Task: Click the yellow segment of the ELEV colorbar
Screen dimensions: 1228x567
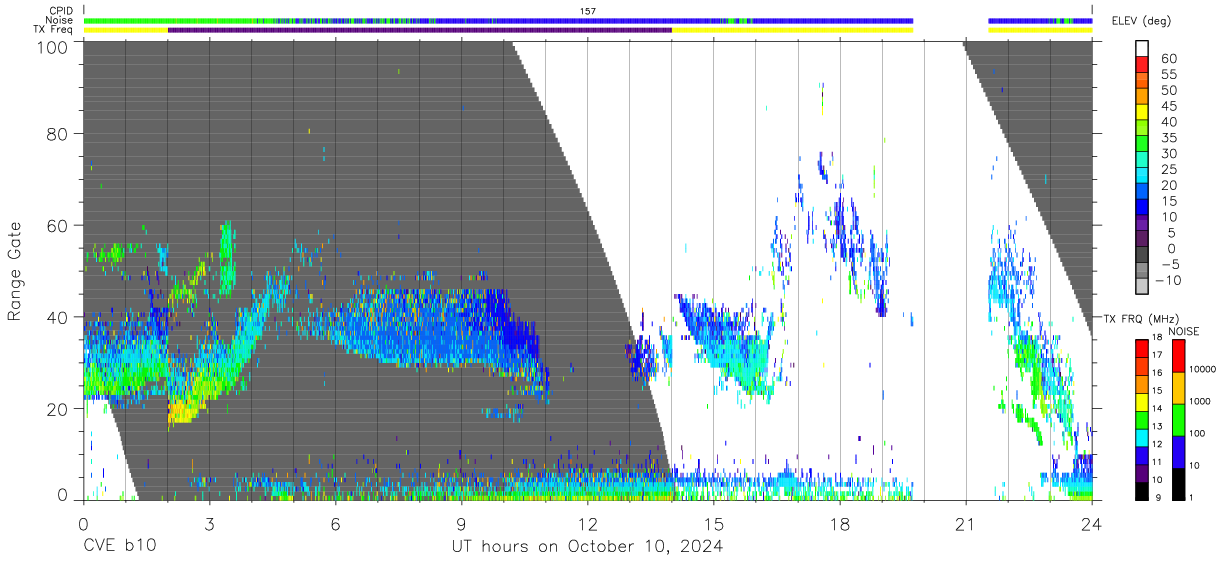Action: [1142, 113]
